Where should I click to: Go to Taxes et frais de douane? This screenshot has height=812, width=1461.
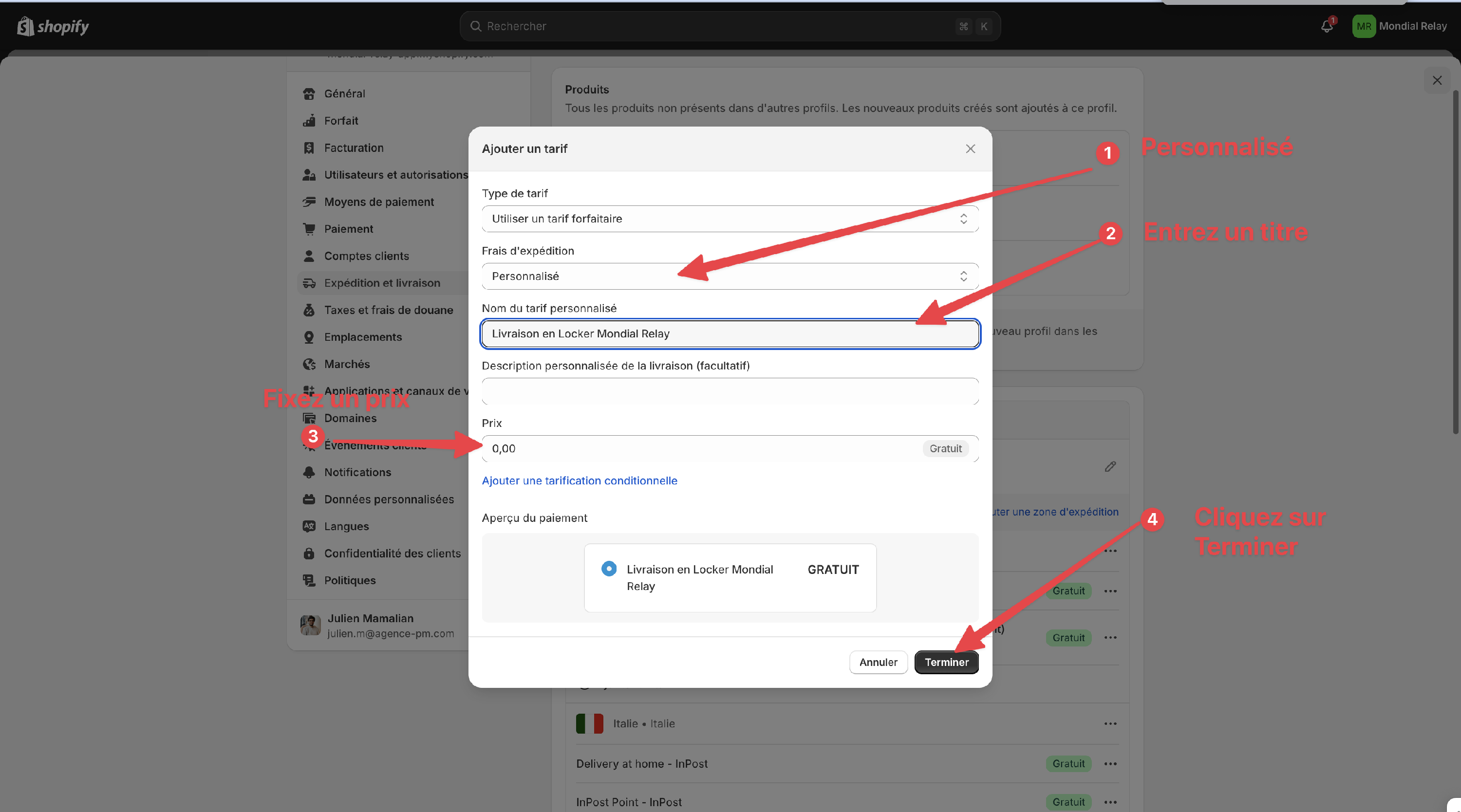tap(388, 310)
